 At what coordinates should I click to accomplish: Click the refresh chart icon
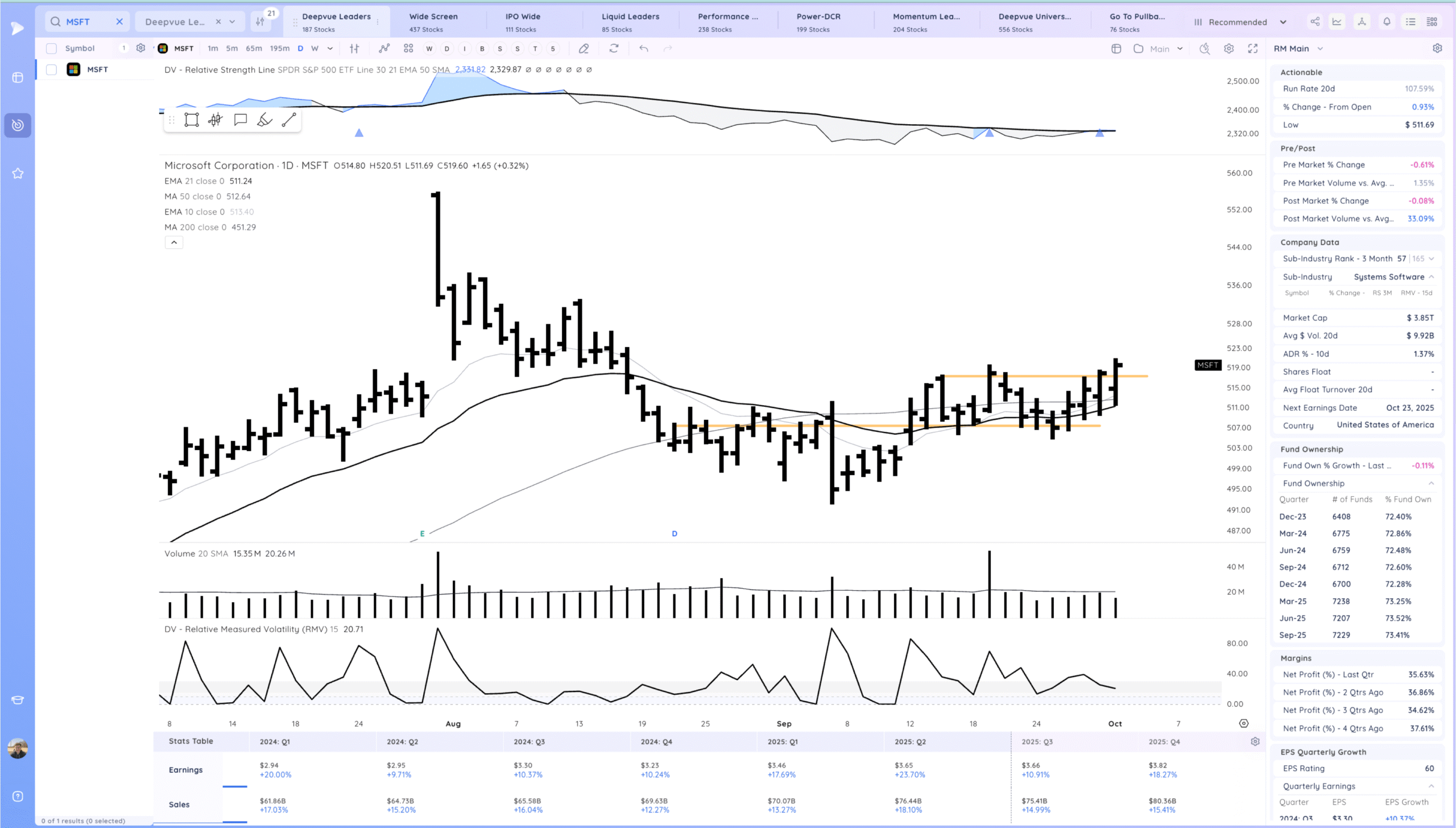pyautogui.click(x=614, y=48)
